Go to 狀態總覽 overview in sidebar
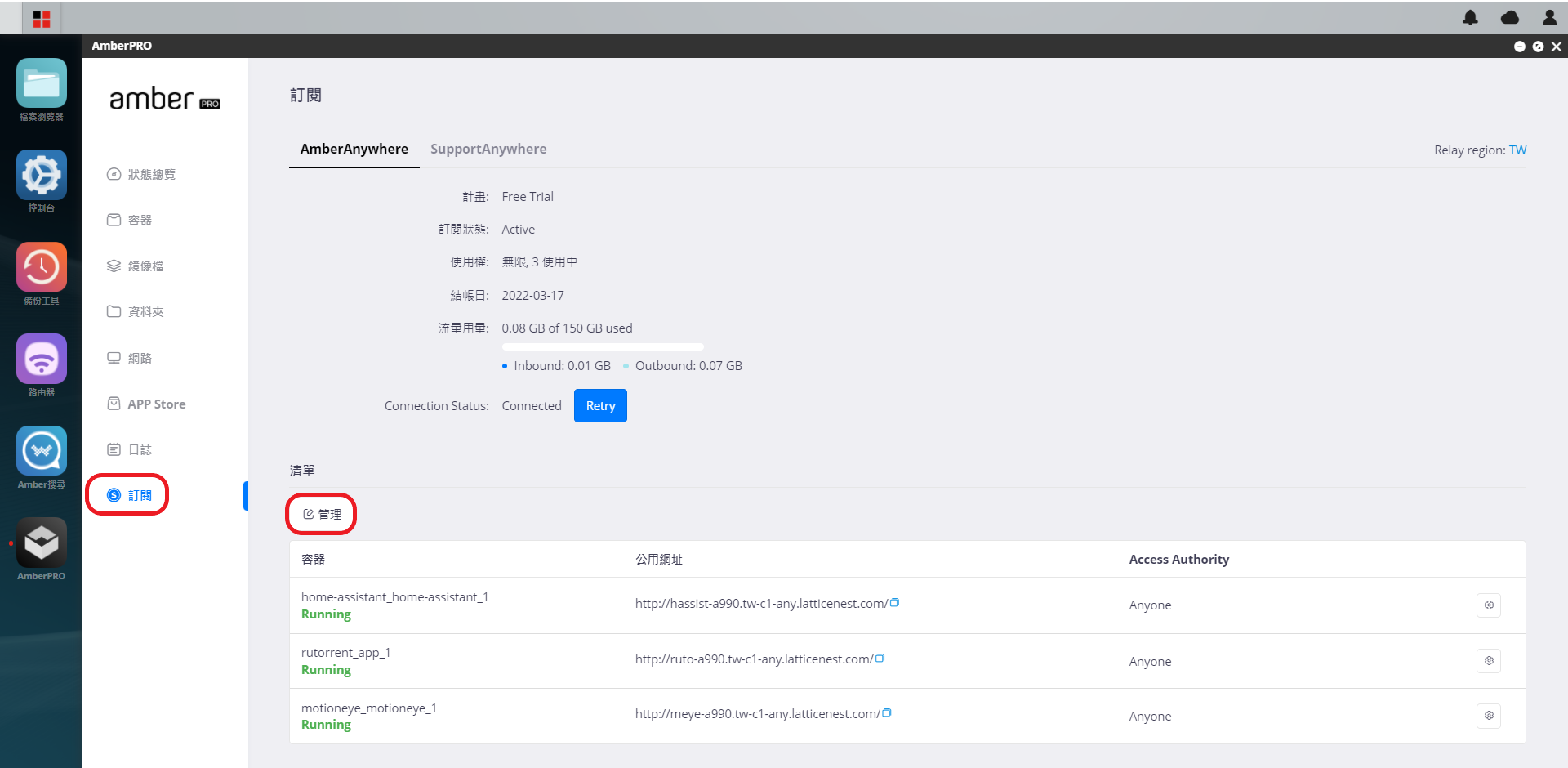The image size is (1568, 768). [x=141, y=174]
